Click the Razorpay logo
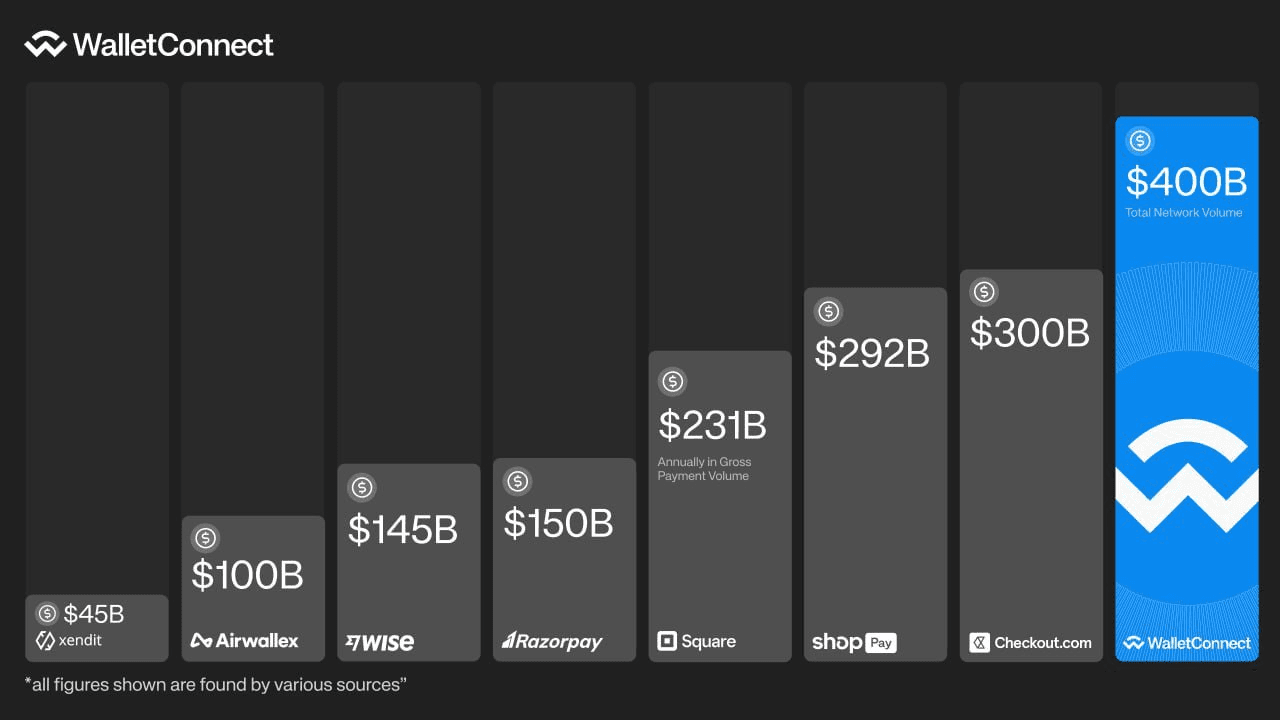 [552, 641]
